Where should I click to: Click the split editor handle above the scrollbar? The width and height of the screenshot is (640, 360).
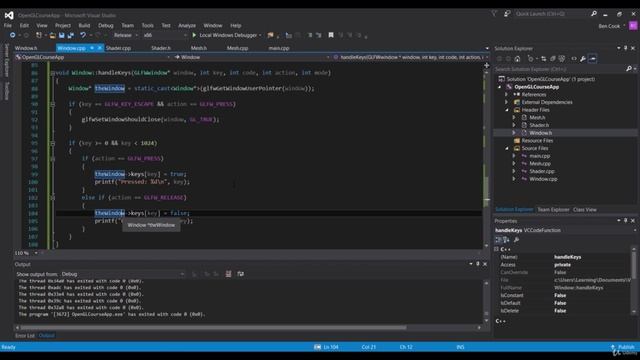pyautogui.click(x=487, y=65)
